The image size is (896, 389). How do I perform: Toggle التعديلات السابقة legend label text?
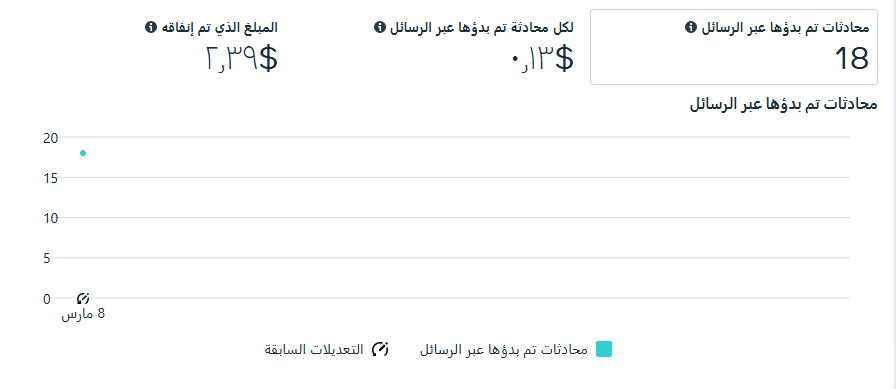[314, 350]
